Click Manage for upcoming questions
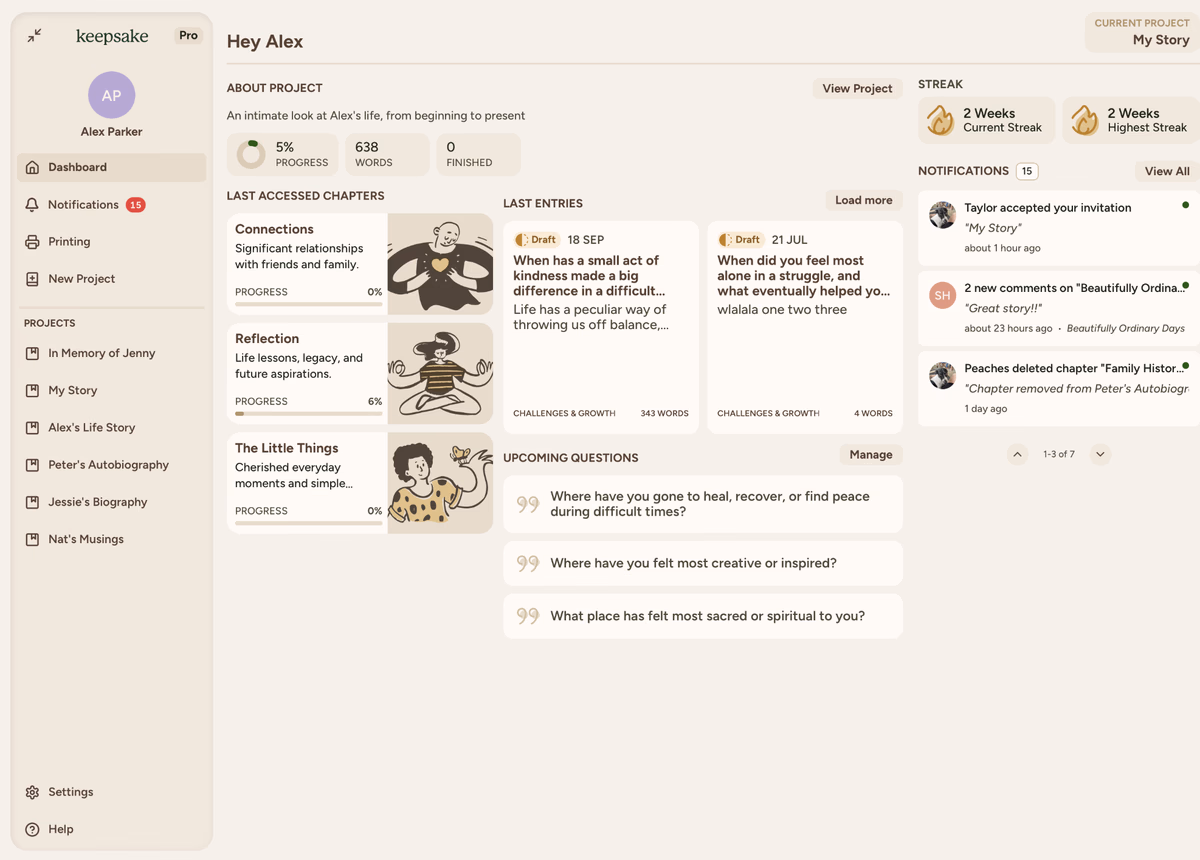The image size is (1200, 860). (x=870, y=454)
